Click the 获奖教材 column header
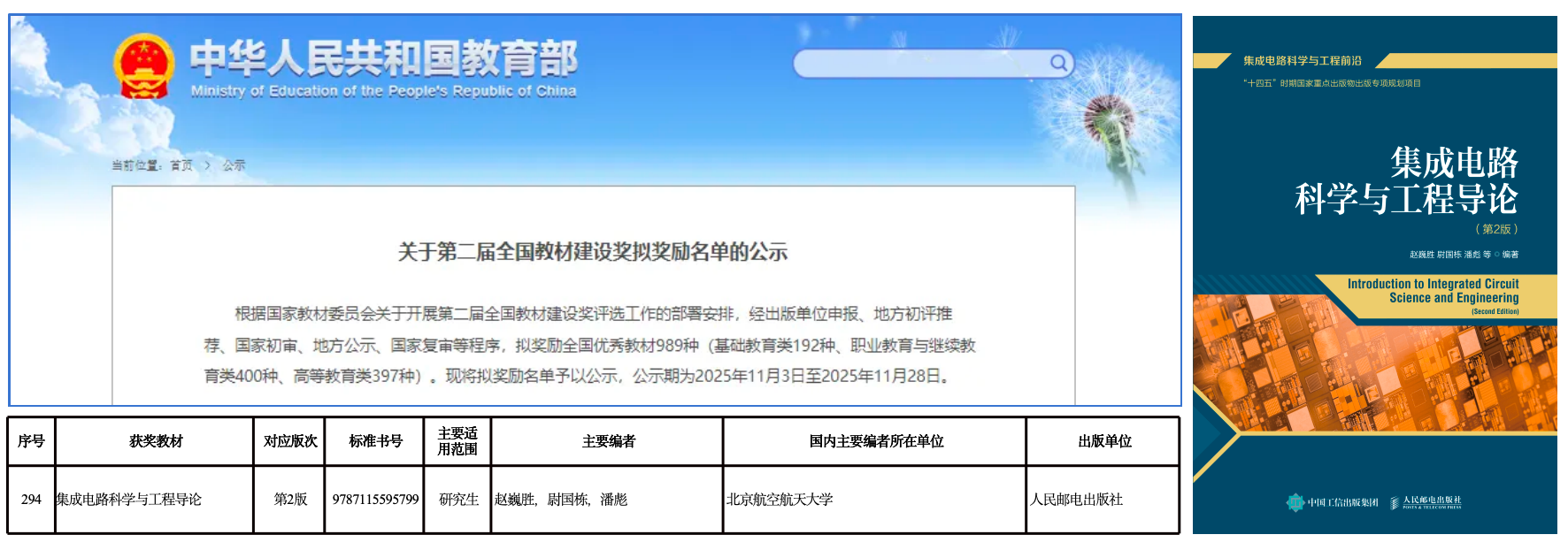Viewport: 1568px width, 550px height. tap(155, 441)
